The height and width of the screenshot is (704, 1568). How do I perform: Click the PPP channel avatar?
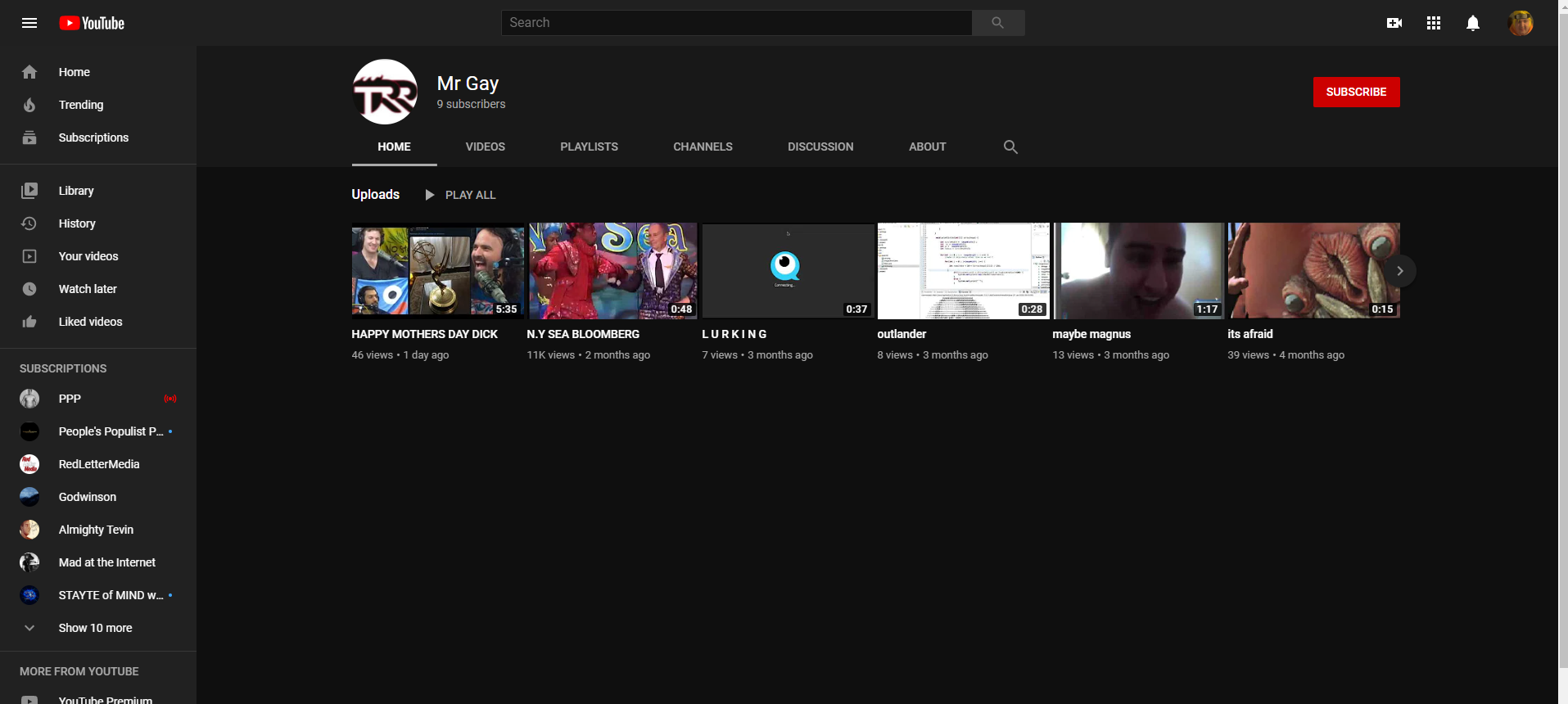tap(29, 399)
